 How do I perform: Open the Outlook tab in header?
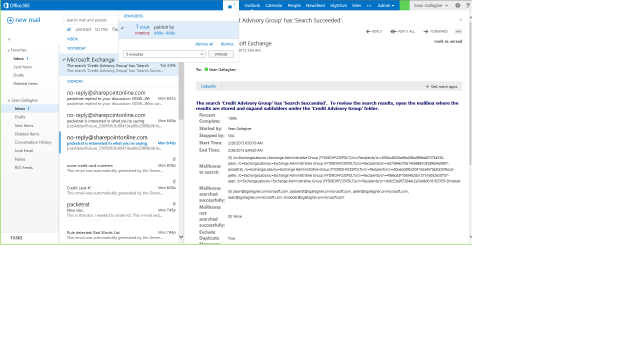[252, 6]
